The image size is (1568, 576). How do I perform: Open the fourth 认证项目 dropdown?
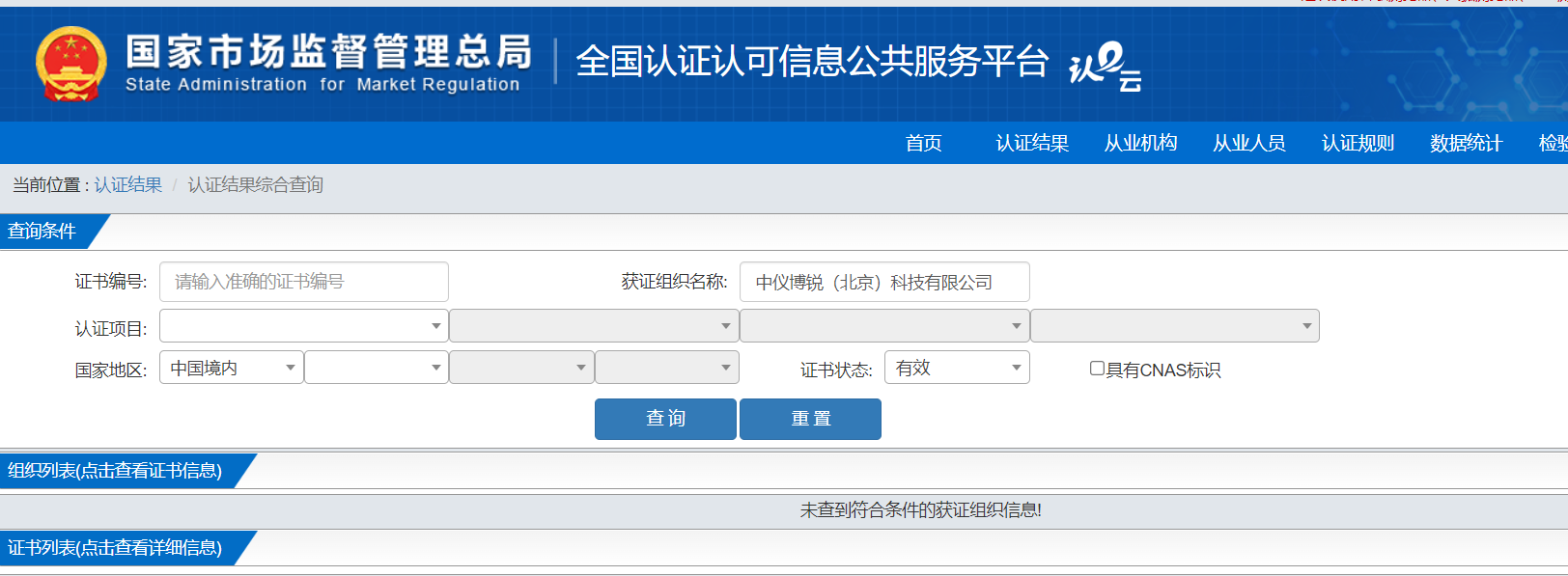pyautogui.click(x=1175, y=326)
